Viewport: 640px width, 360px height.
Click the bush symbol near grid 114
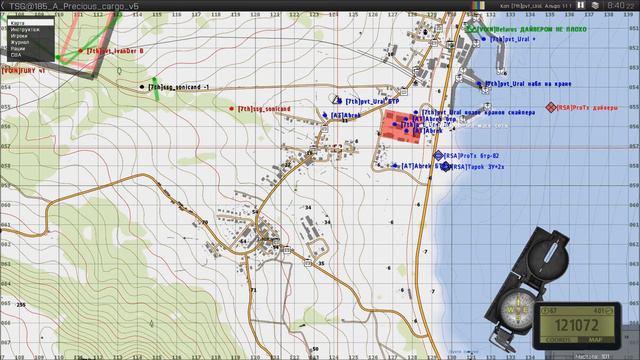(119, 71)
